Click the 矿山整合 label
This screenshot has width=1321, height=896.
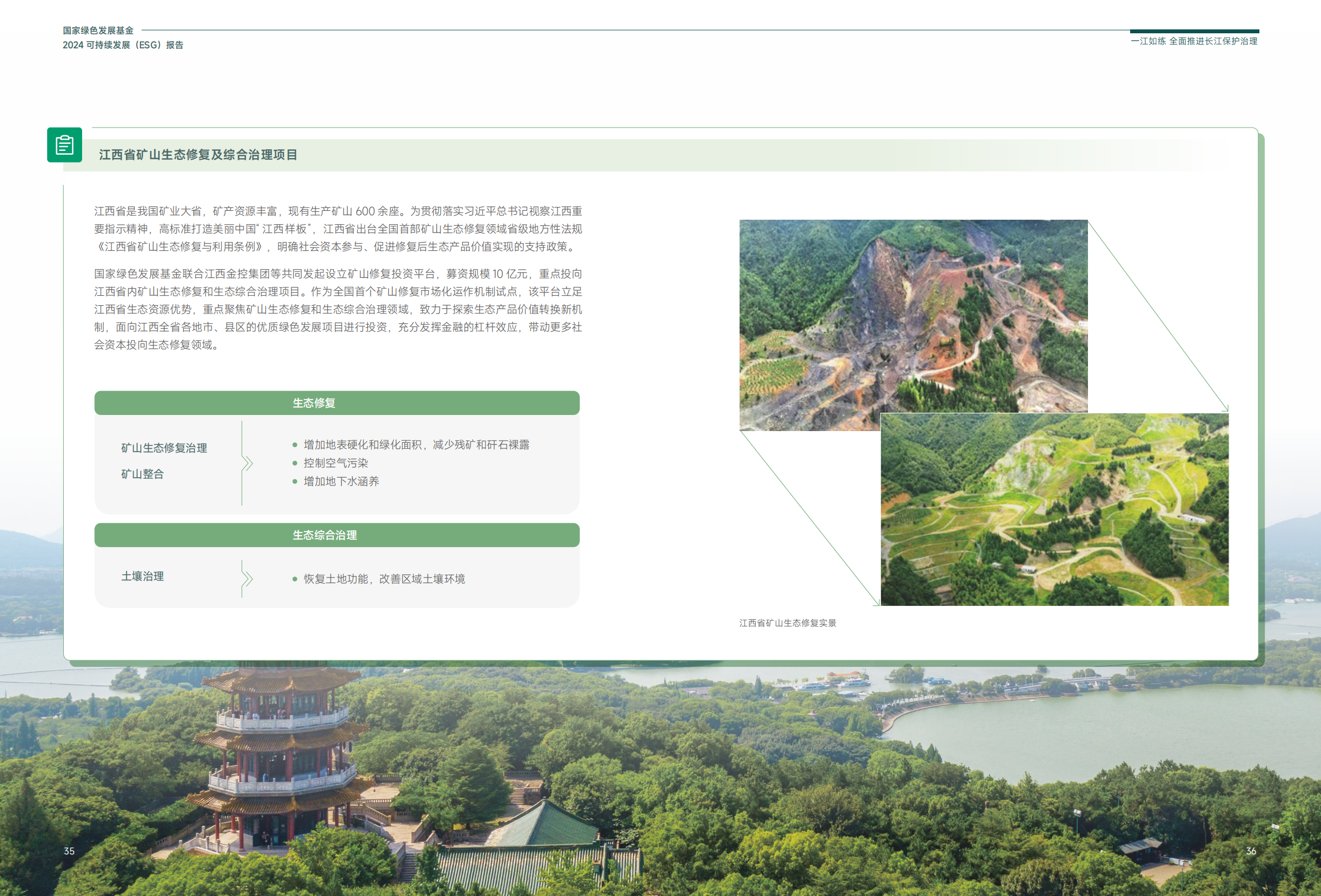[x=142, y=474]
